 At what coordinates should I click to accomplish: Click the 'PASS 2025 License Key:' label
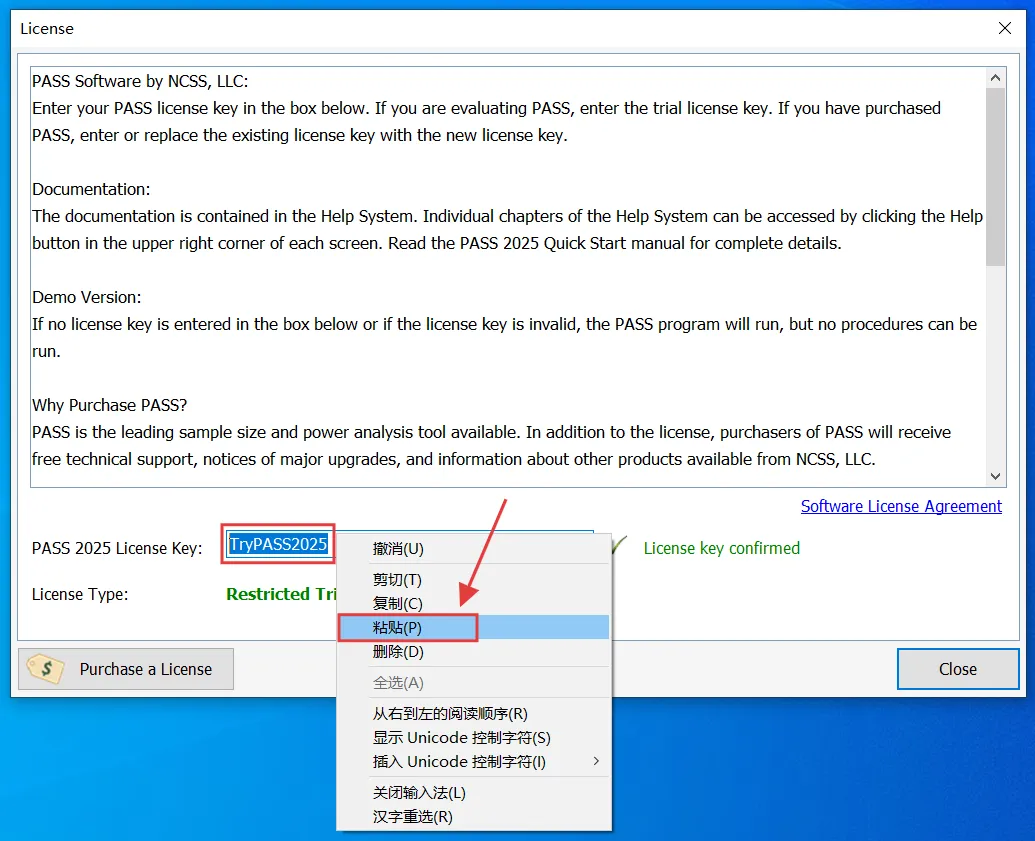tap(117, 549)
